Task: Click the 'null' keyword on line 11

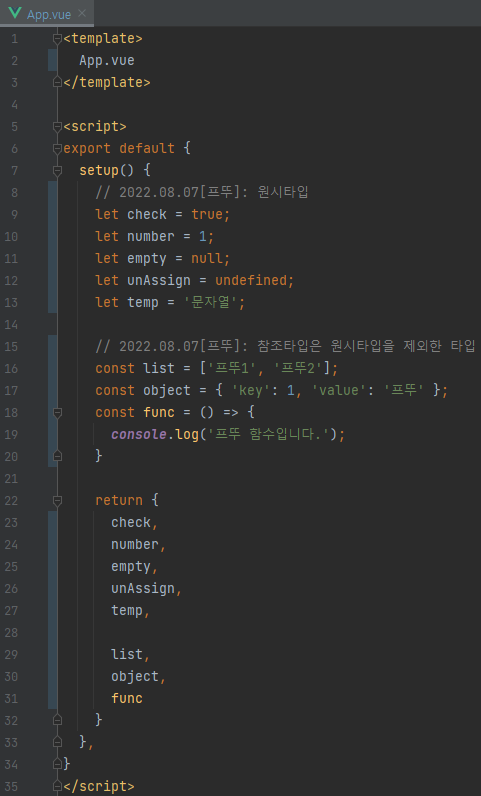Action: tap(207, 258)
